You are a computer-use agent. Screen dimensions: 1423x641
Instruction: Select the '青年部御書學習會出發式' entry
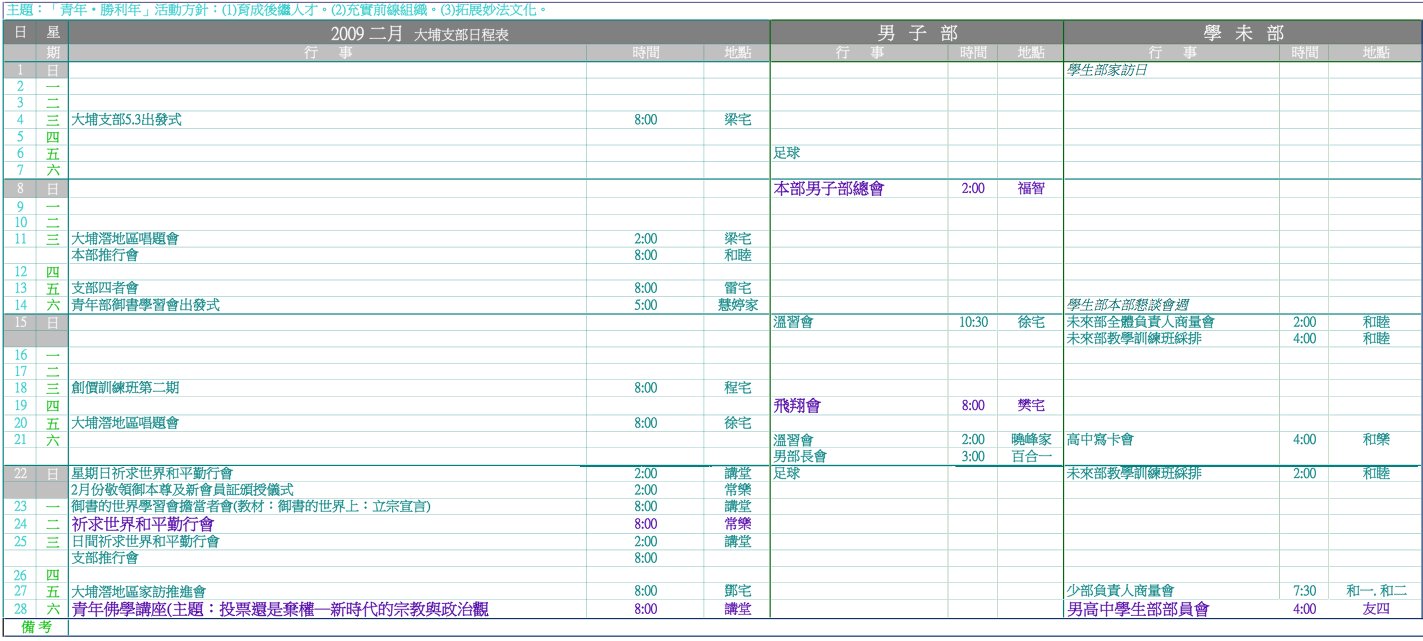tap(146, 304)
